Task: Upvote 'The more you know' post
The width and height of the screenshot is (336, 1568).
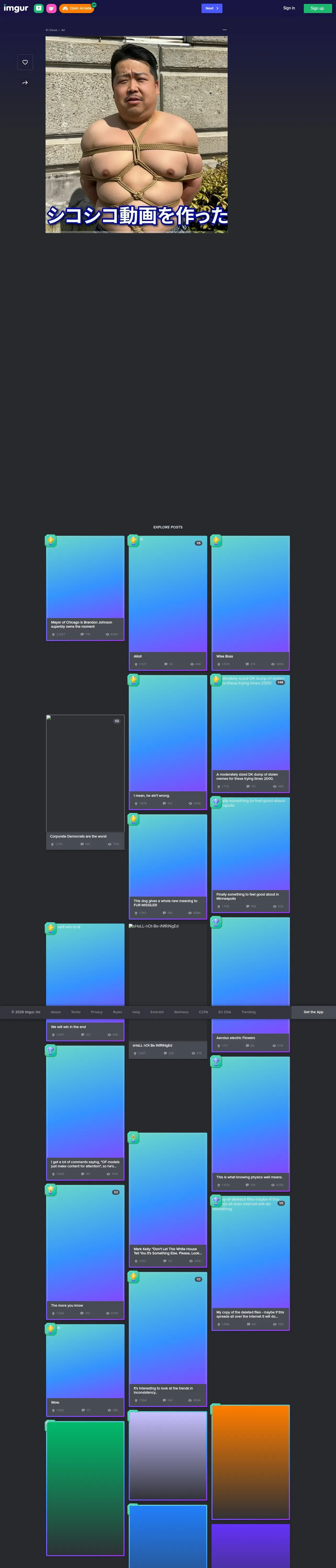Action: (x=54, y=1313)
